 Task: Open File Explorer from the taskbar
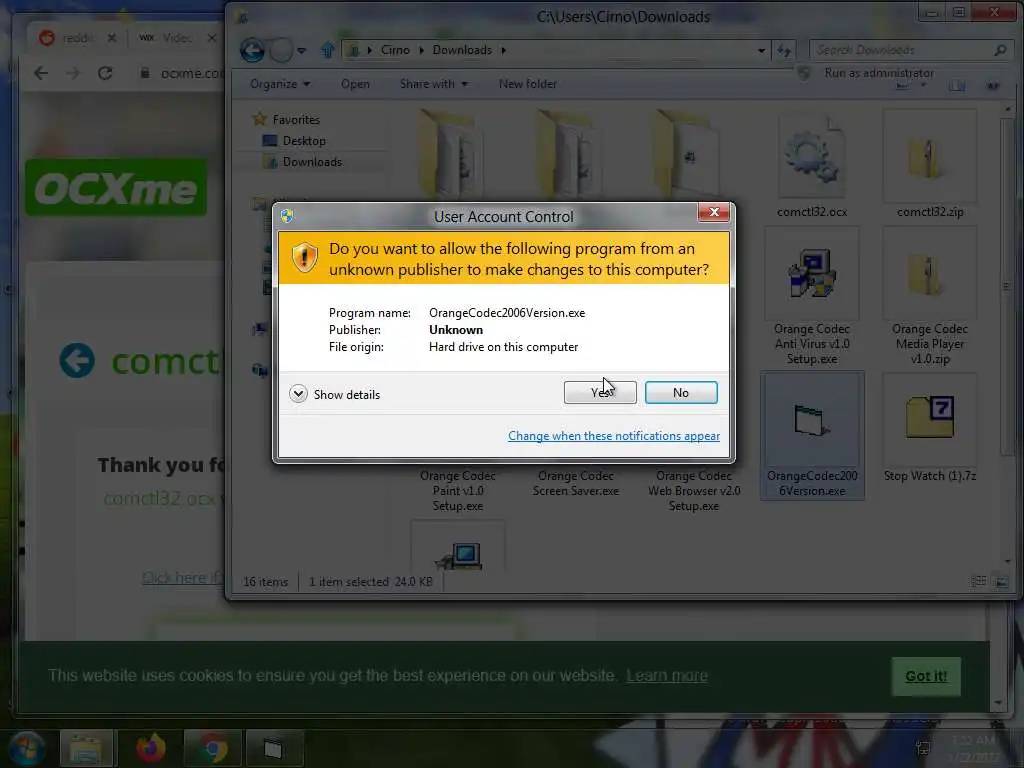86,748
